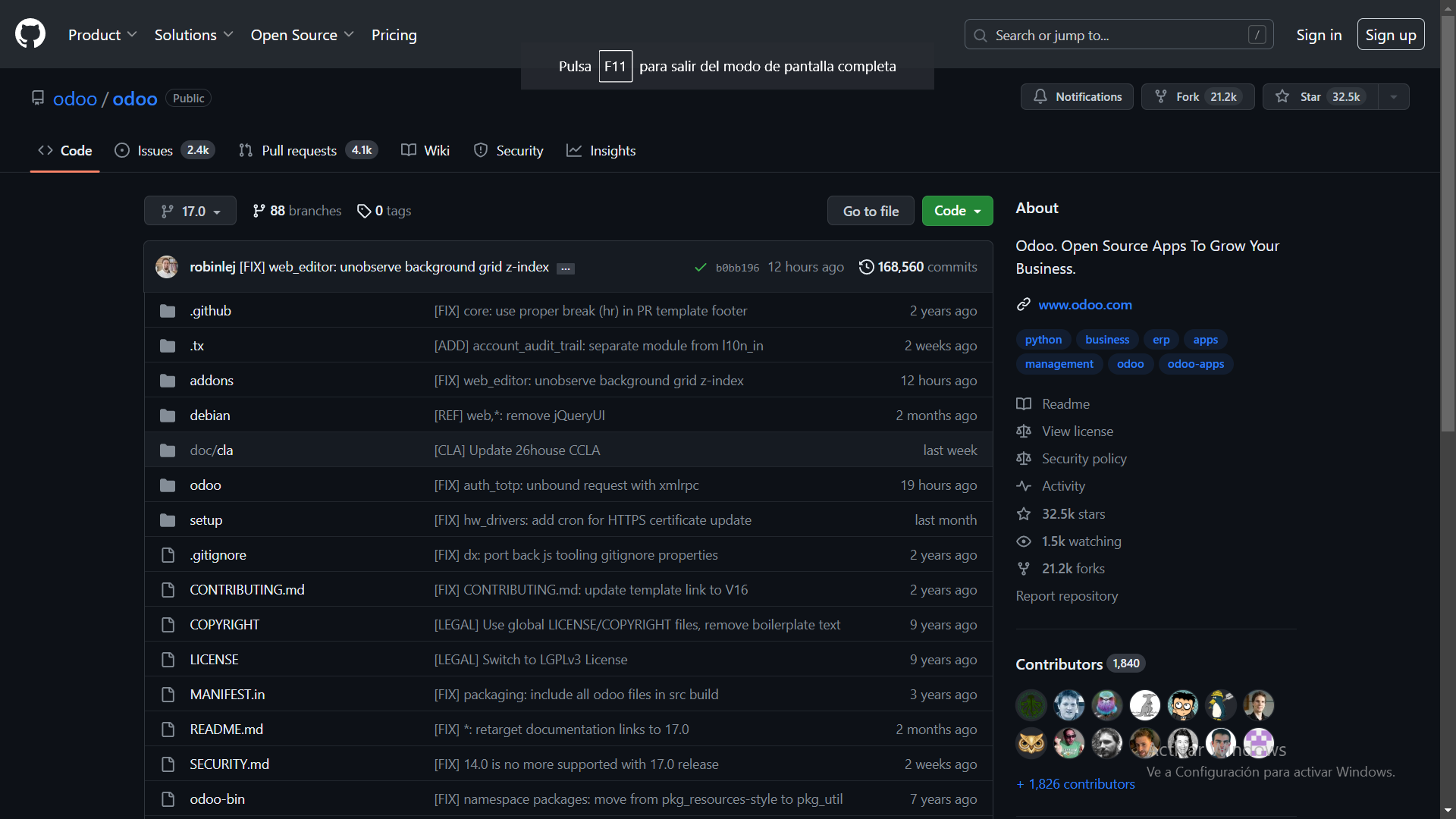The height and width of the screenshot is (819, 1456).
Task: View the 88 branches link
Action: click(297, 211)
